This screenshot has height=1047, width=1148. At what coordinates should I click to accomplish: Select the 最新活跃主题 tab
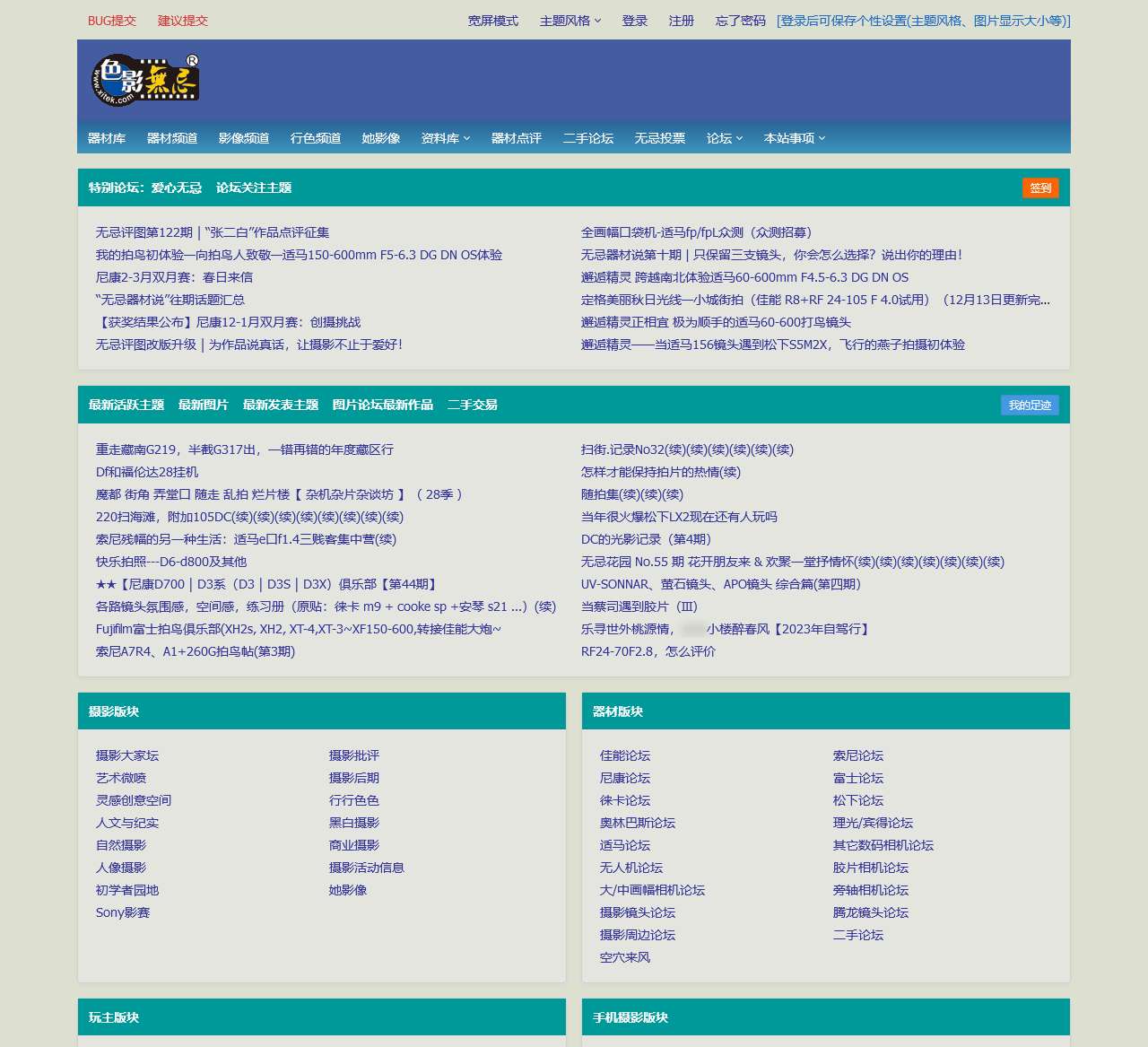click(x=126, y=405)
